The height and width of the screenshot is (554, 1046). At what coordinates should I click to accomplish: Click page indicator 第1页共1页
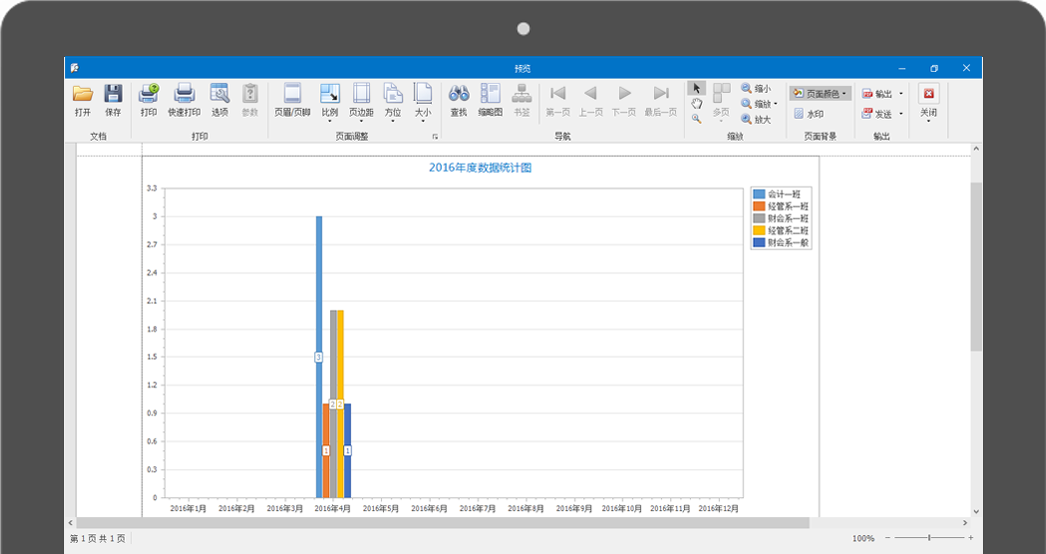coord(97,538)
